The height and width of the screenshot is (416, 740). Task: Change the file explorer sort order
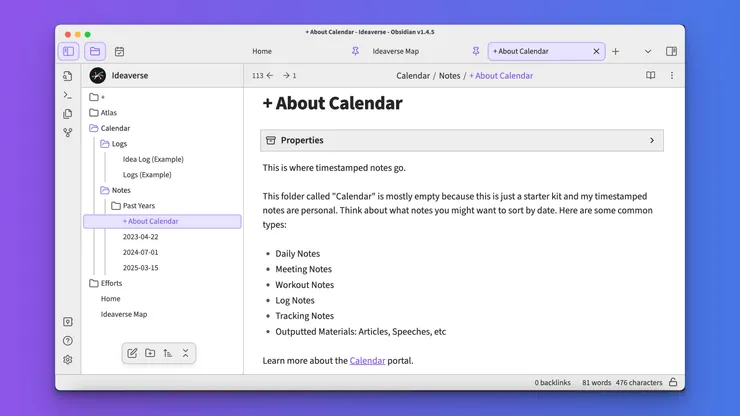coord(167,353)
